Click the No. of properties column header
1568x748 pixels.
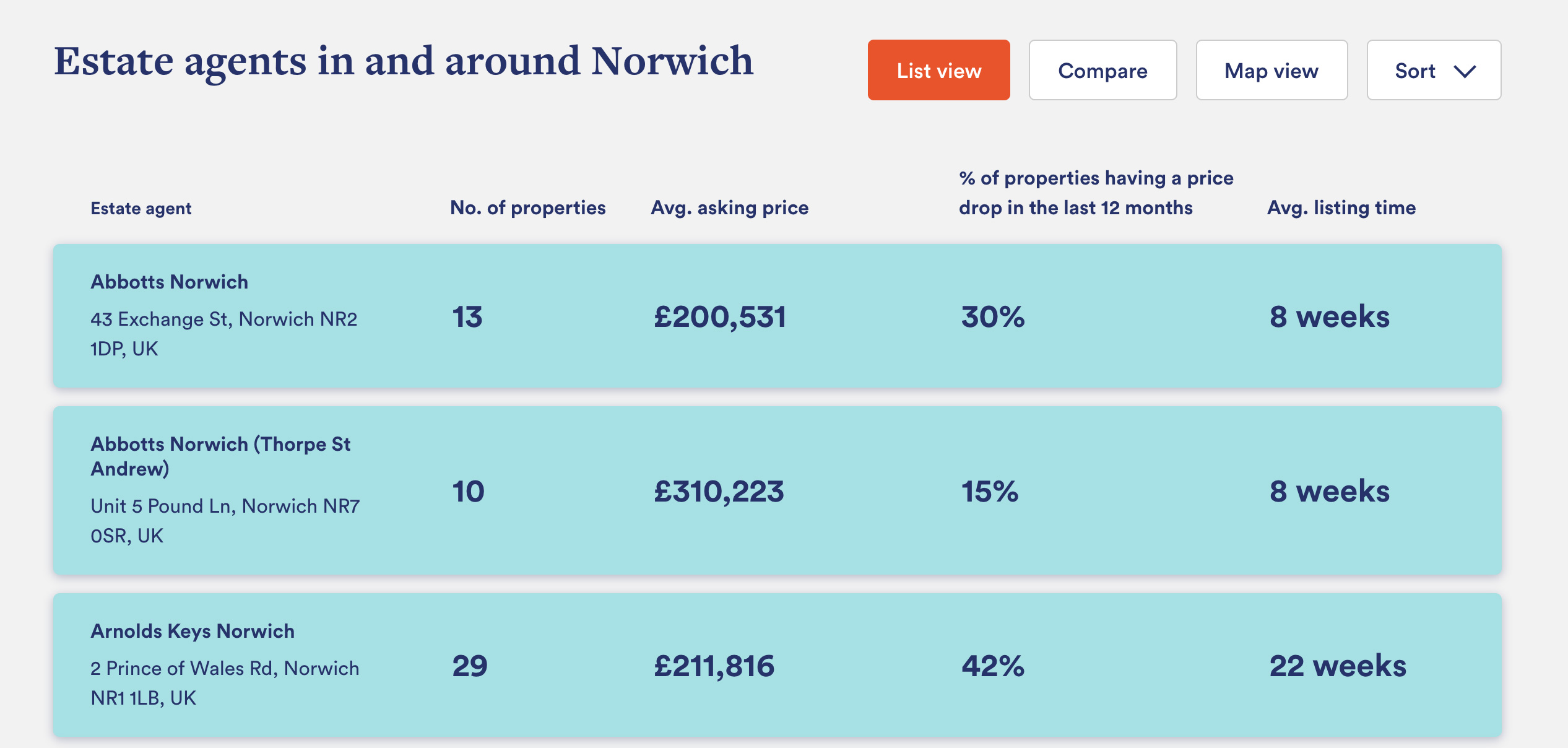(527, 207)
